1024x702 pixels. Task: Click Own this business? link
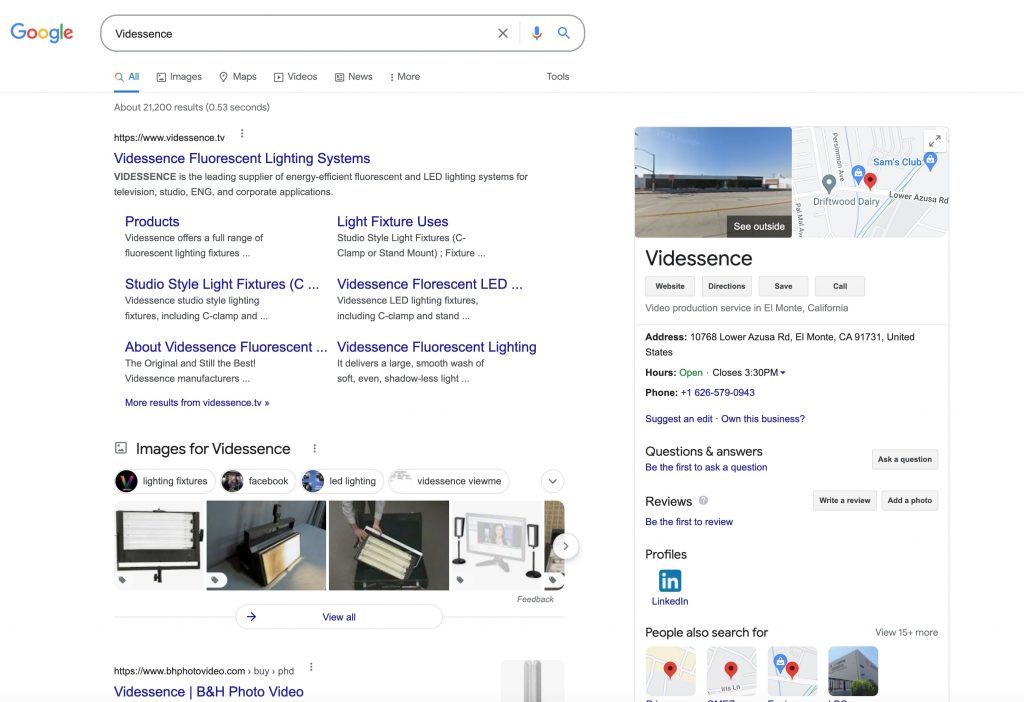click(x=763, y=419)
